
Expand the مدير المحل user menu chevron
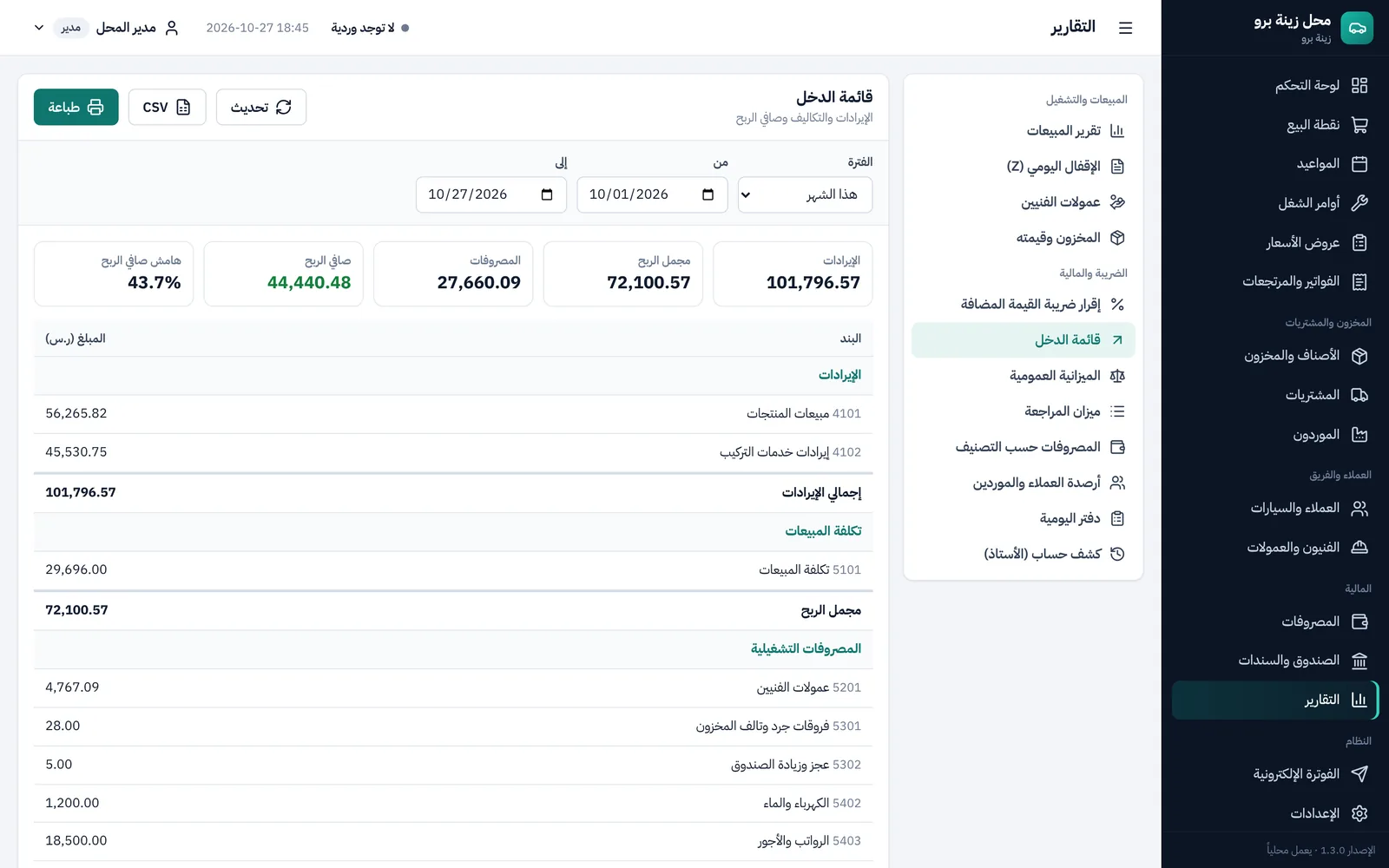pos(39,28)
